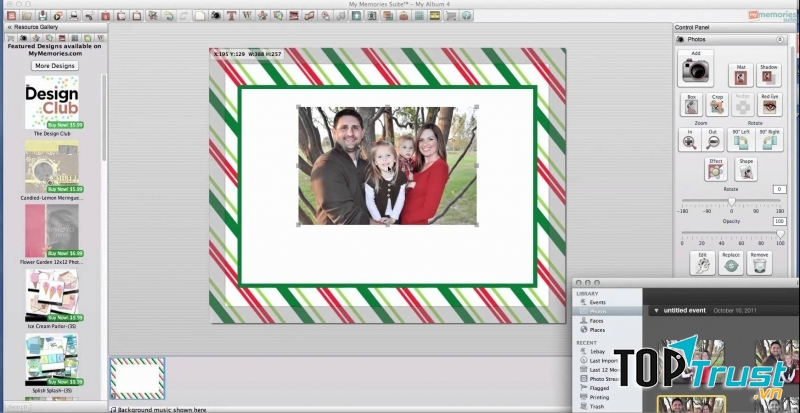Collapse the Photos panel header
This screenshot has height=413, width=800.
(x=780, y=39)
